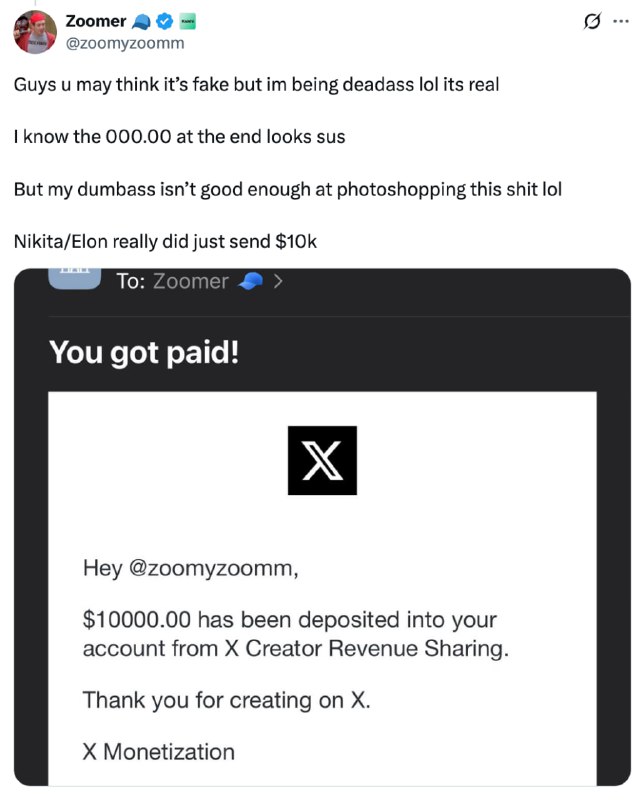This screenshot has height=800, width=643.
Task: Click the "To: Zoomer" recipient field
Action: [173, 282]
